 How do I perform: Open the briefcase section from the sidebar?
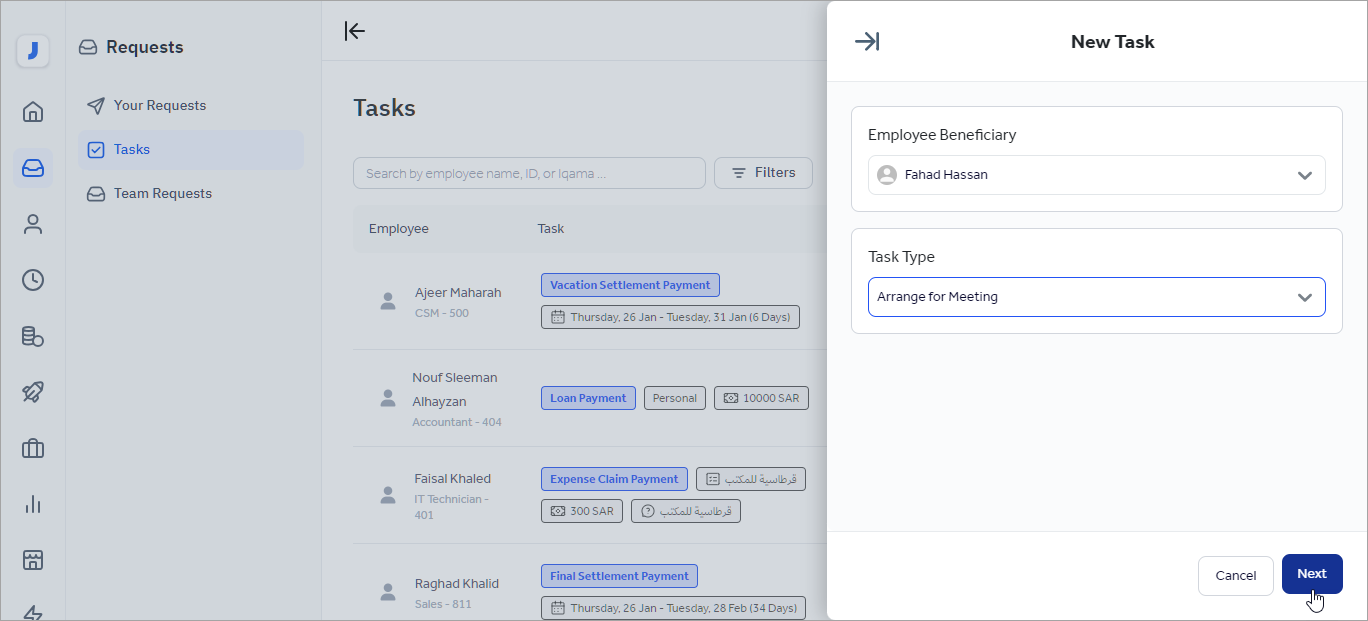(x=33, y=448)
